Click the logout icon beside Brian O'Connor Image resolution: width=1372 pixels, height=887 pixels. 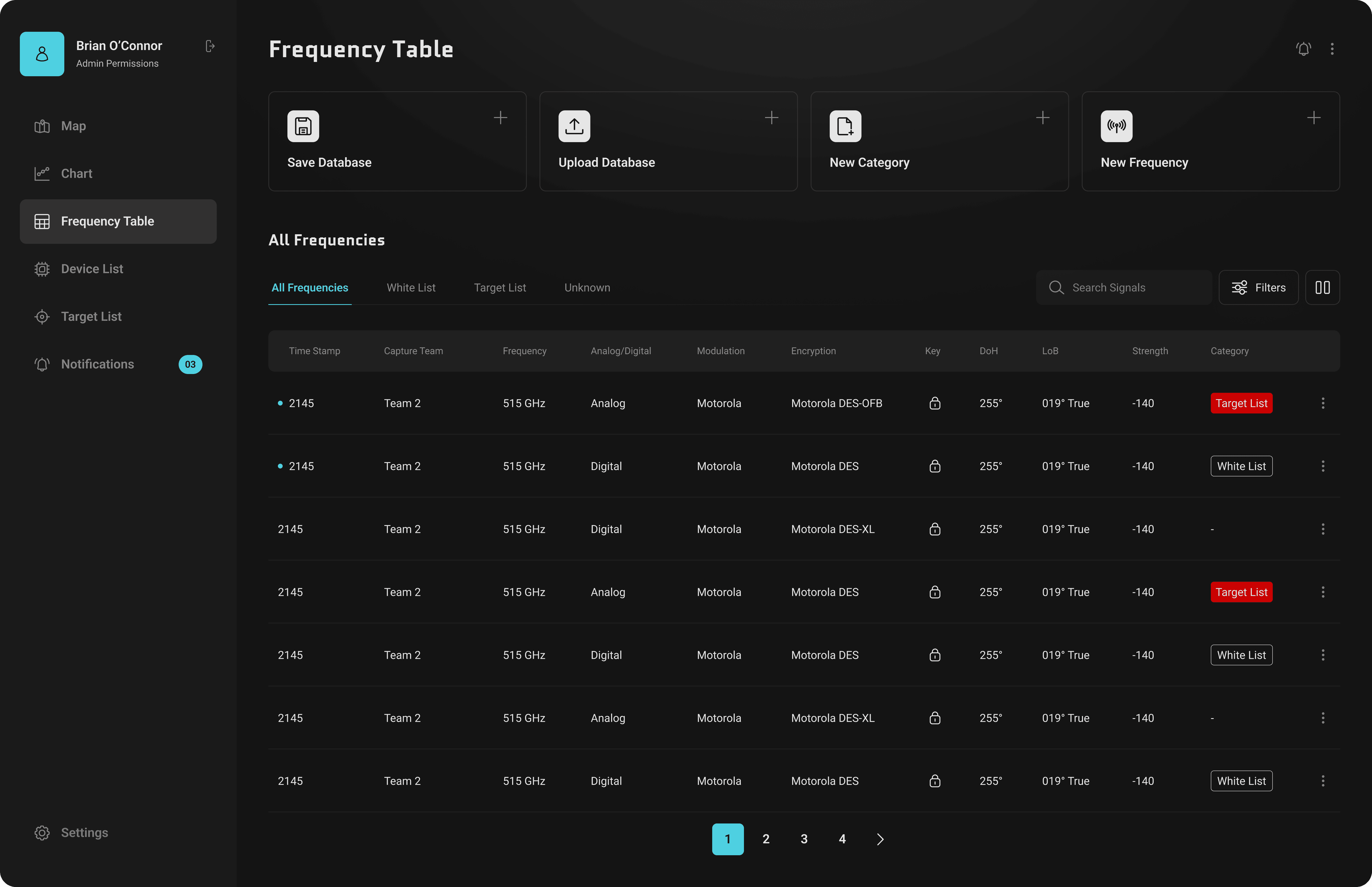(x=210, y=46)
